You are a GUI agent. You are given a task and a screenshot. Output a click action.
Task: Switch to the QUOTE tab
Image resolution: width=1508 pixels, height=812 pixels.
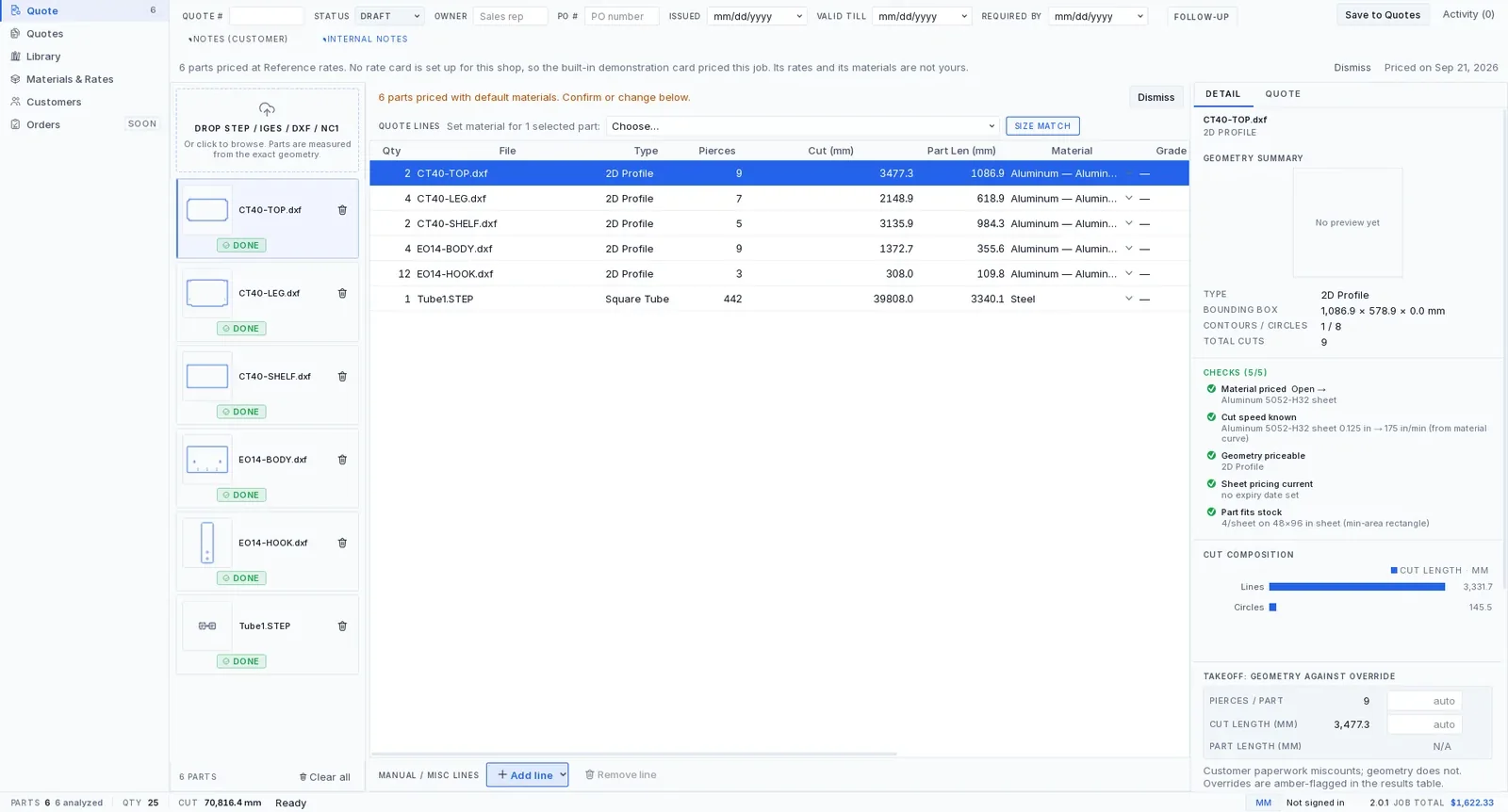[x=1283, y=93]
